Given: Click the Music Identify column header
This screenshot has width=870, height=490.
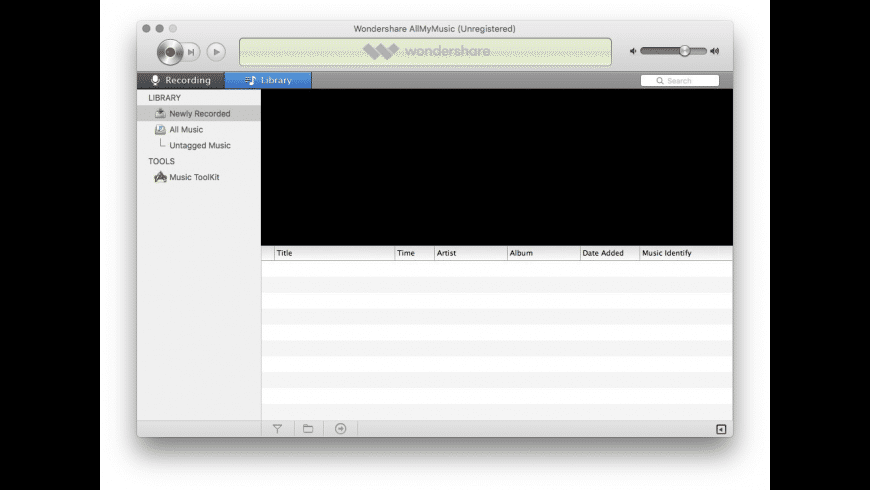Looking at the screenshot, I should pyautogui.click(x=686, y=253).
